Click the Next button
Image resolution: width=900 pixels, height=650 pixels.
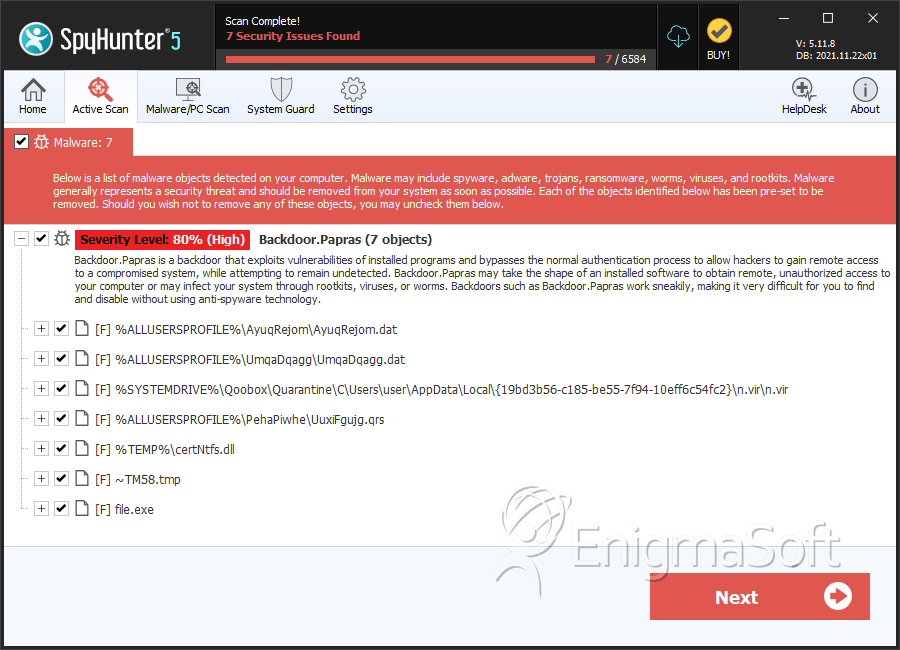point(759,597)
